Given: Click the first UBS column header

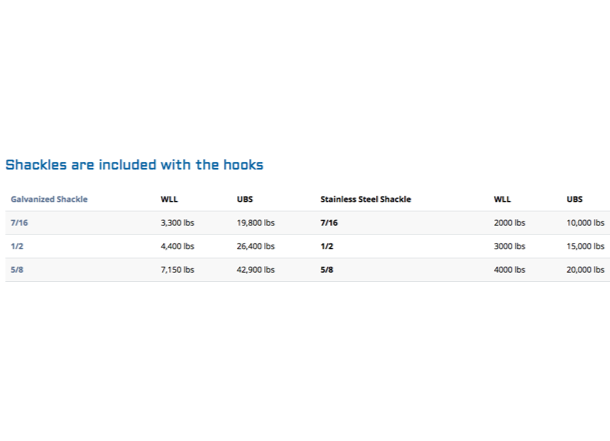Looking at the screenshot, I should coord(245,199).
